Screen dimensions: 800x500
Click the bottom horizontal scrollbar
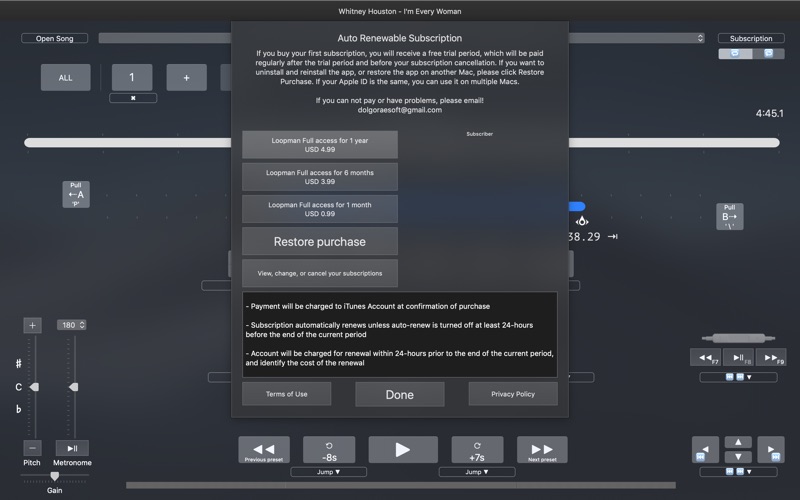(x=401, y=485)
